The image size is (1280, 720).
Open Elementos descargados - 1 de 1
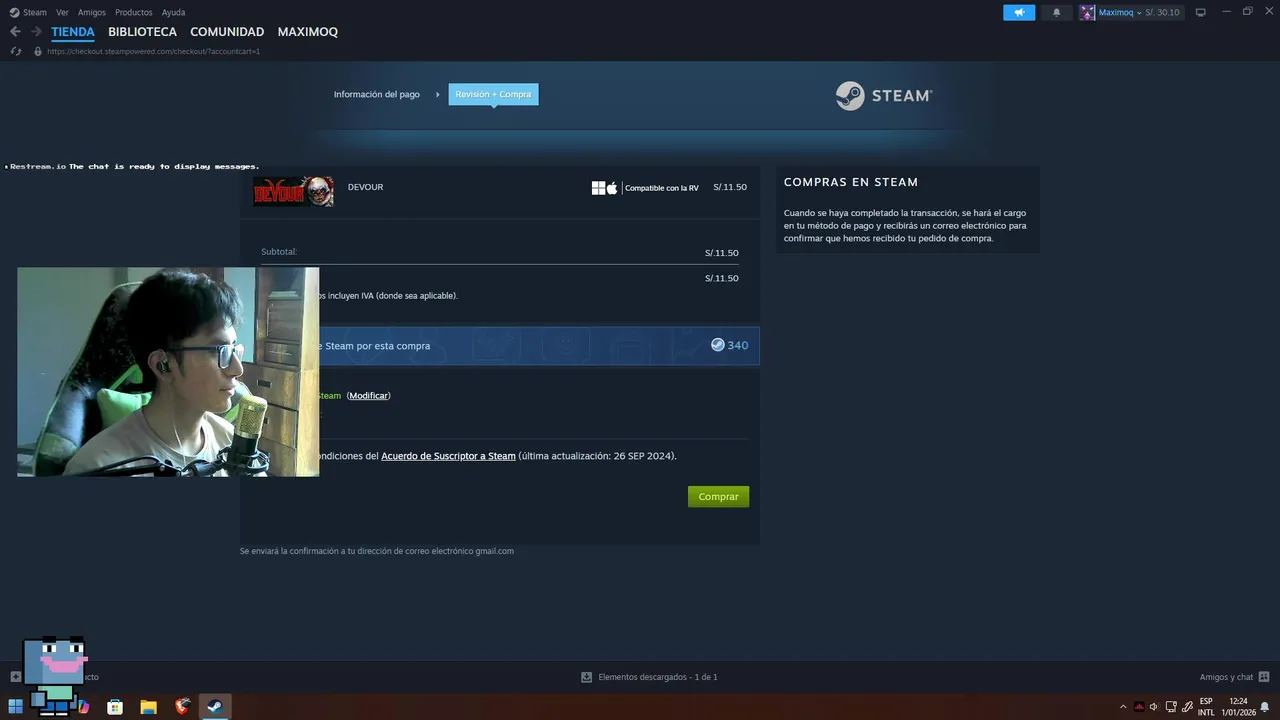[658, 677]
